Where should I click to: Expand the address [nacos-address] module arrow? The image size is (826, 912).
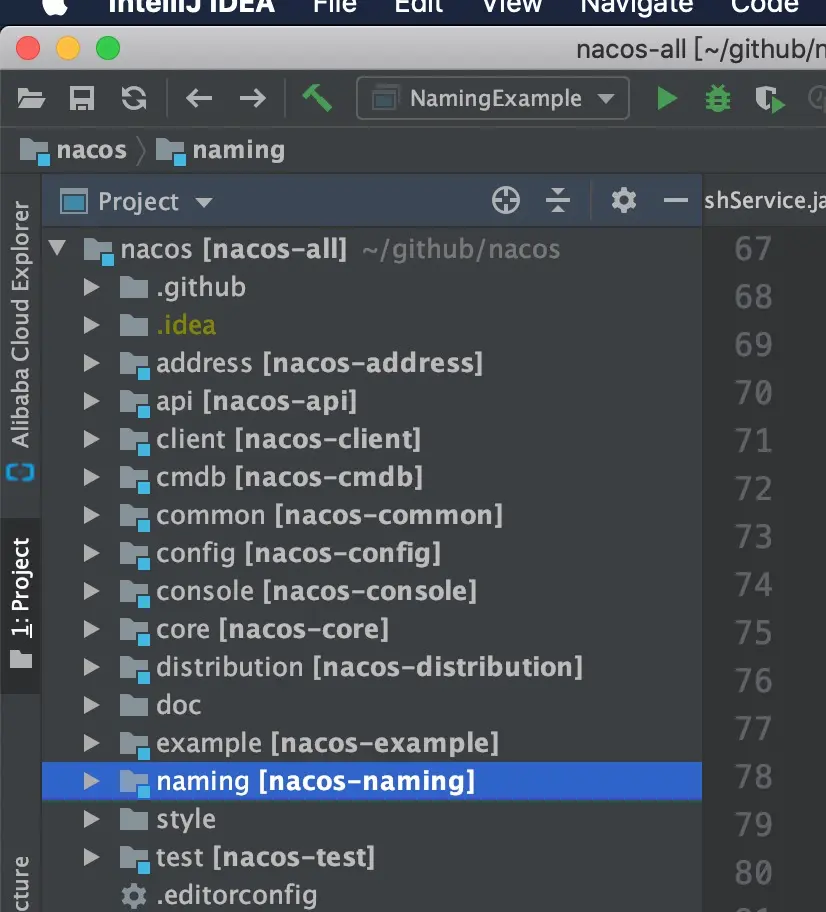coord(91,363)
